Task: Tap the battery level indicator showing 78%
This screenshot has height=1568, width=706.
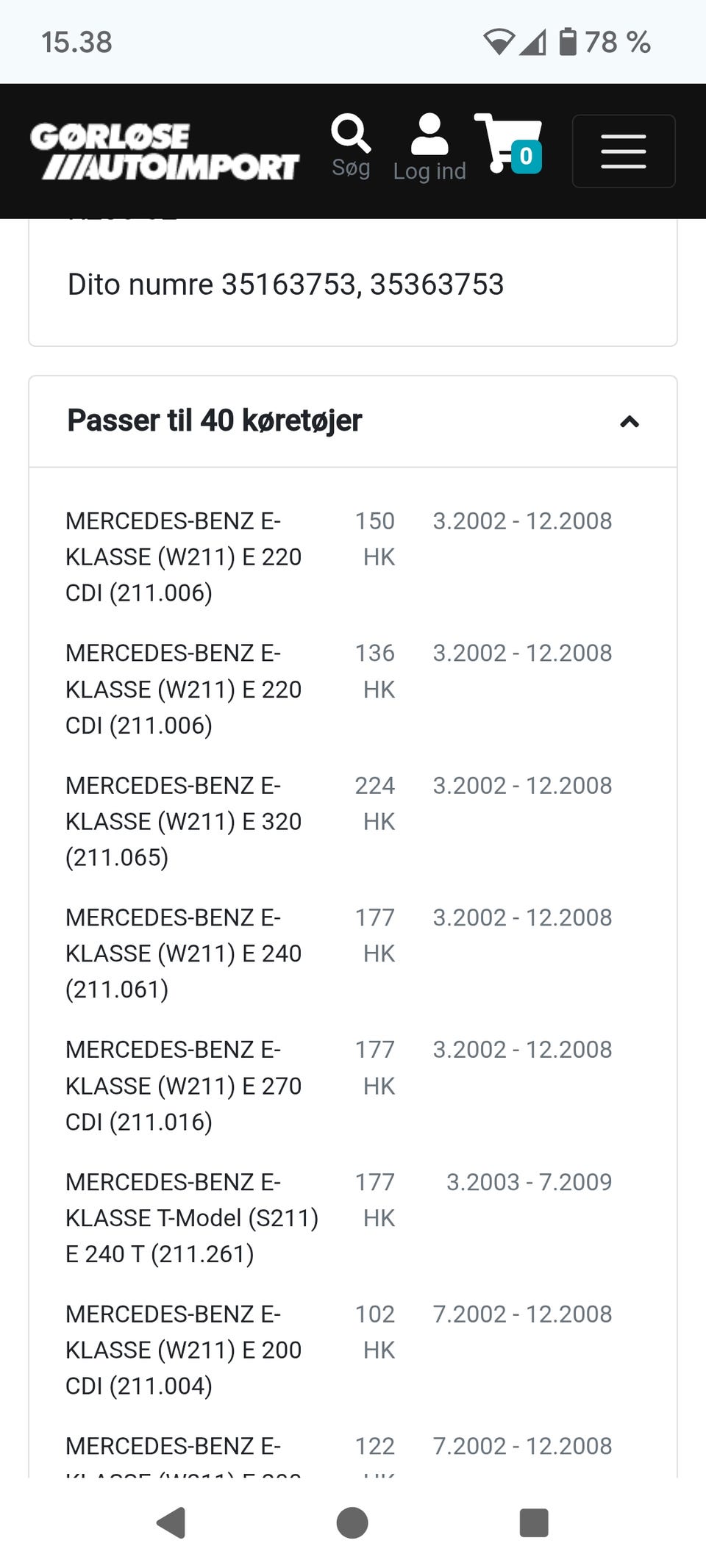Action: (566, 42)
